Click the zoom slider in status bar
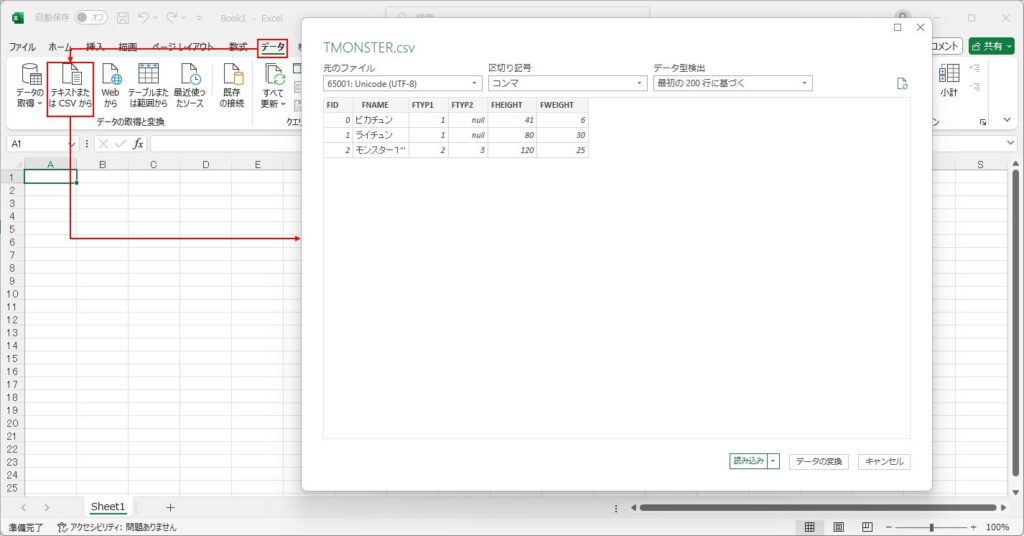This screenshot has height=536, width=1024. 931,527
